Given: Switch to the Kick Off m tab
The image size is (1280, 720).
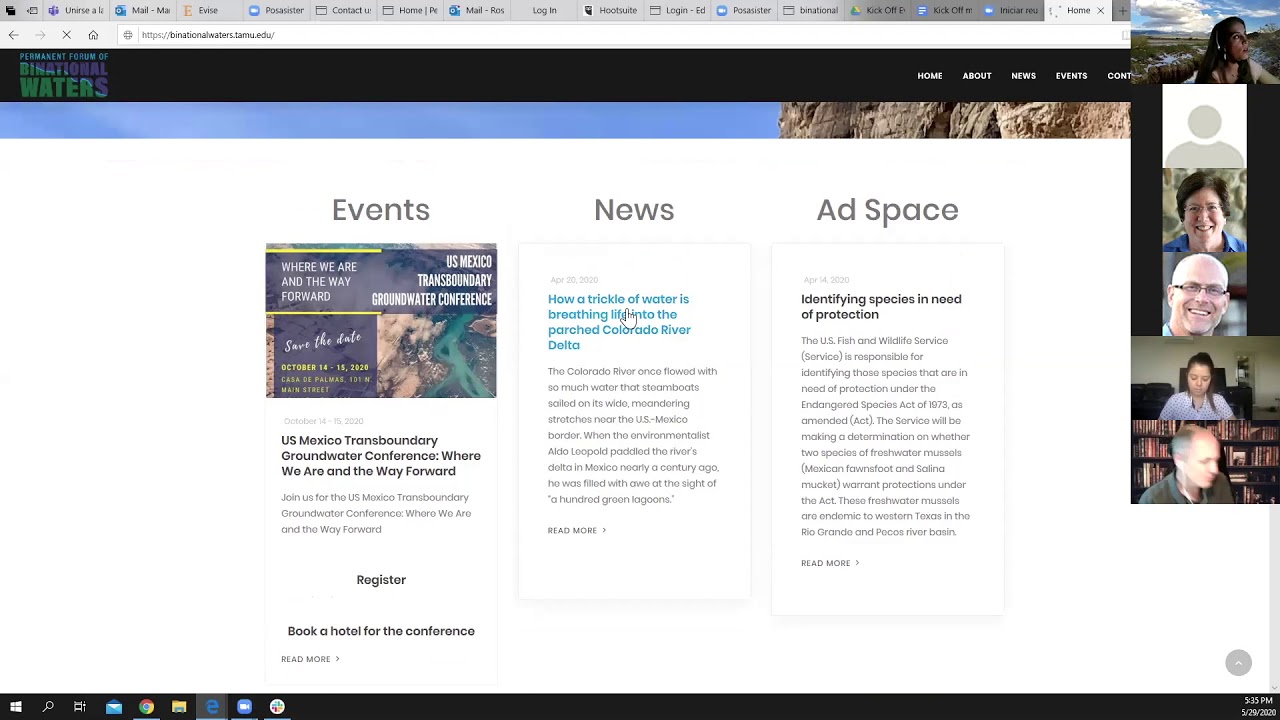Looking at the screenshot, I should (944, 10).
